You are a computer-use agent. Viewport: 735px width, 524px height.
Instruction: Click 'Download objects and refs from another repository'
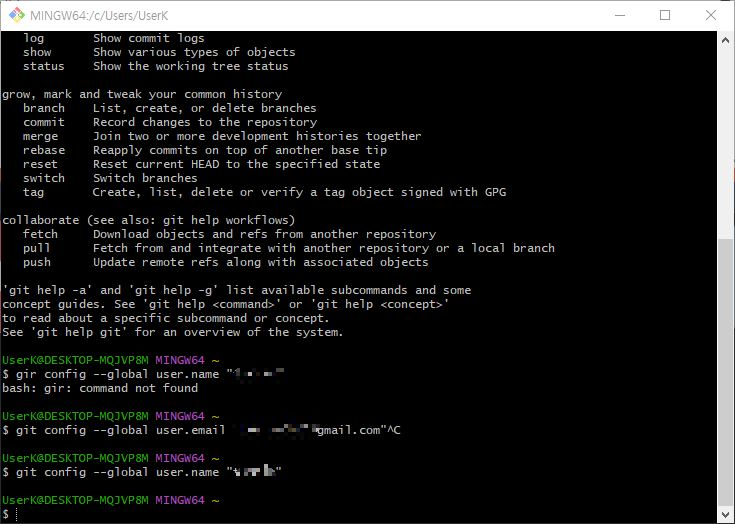pyautogui.click(x=264, y=234)
